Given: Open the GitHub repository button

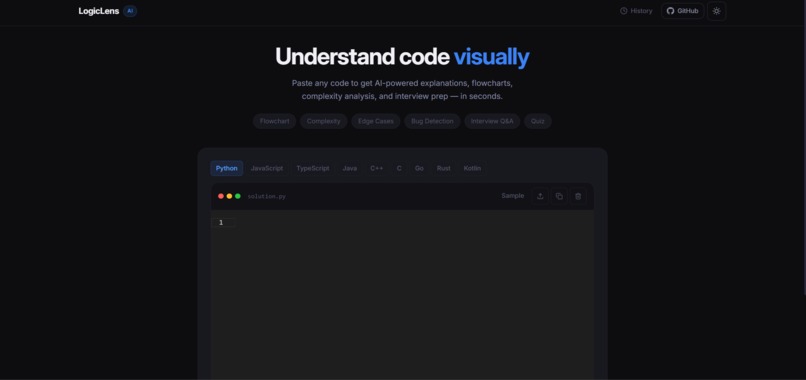Looking at the screenshot, I should (682, 11).
